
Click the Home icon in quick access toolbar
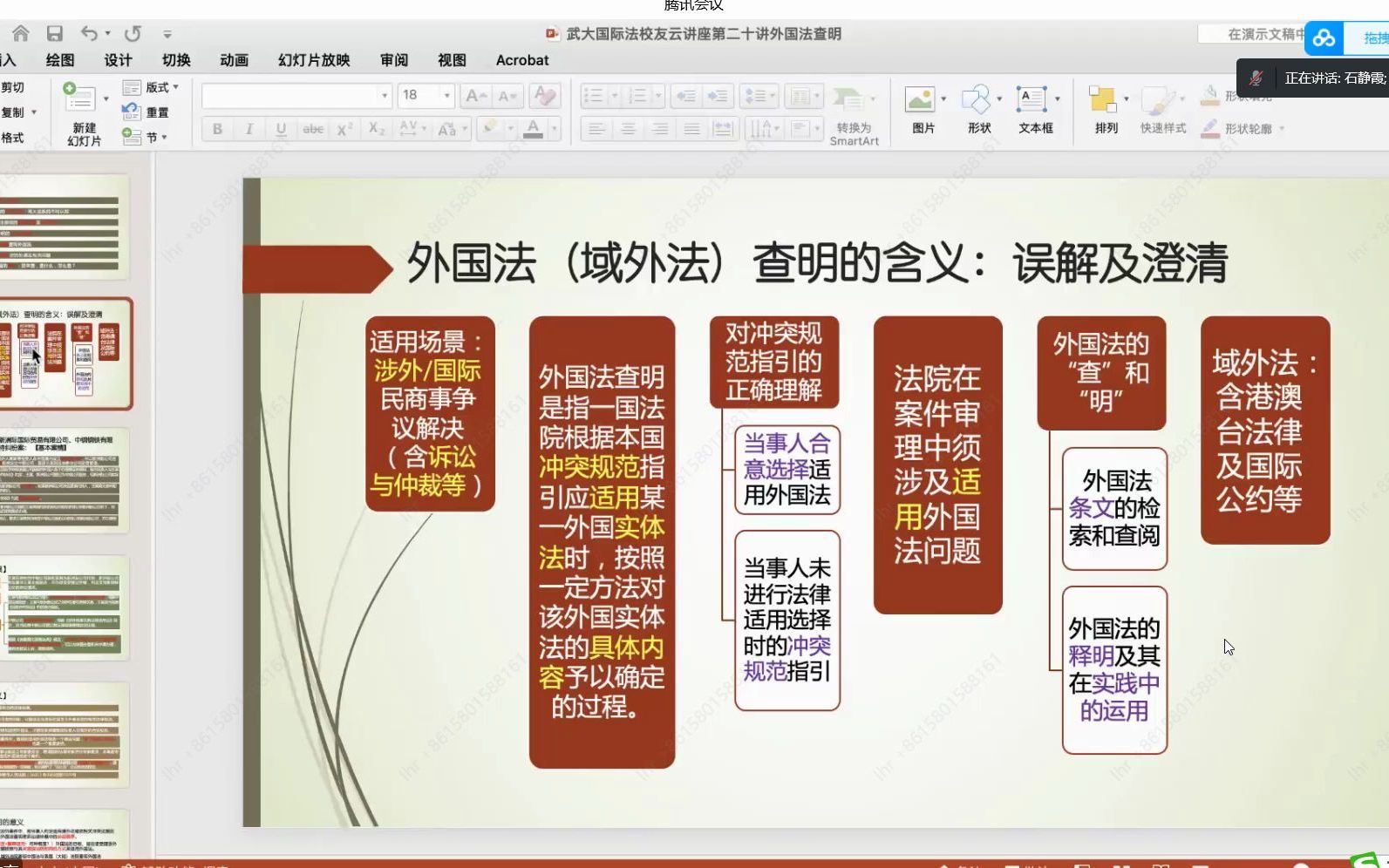tap(20, 33)
